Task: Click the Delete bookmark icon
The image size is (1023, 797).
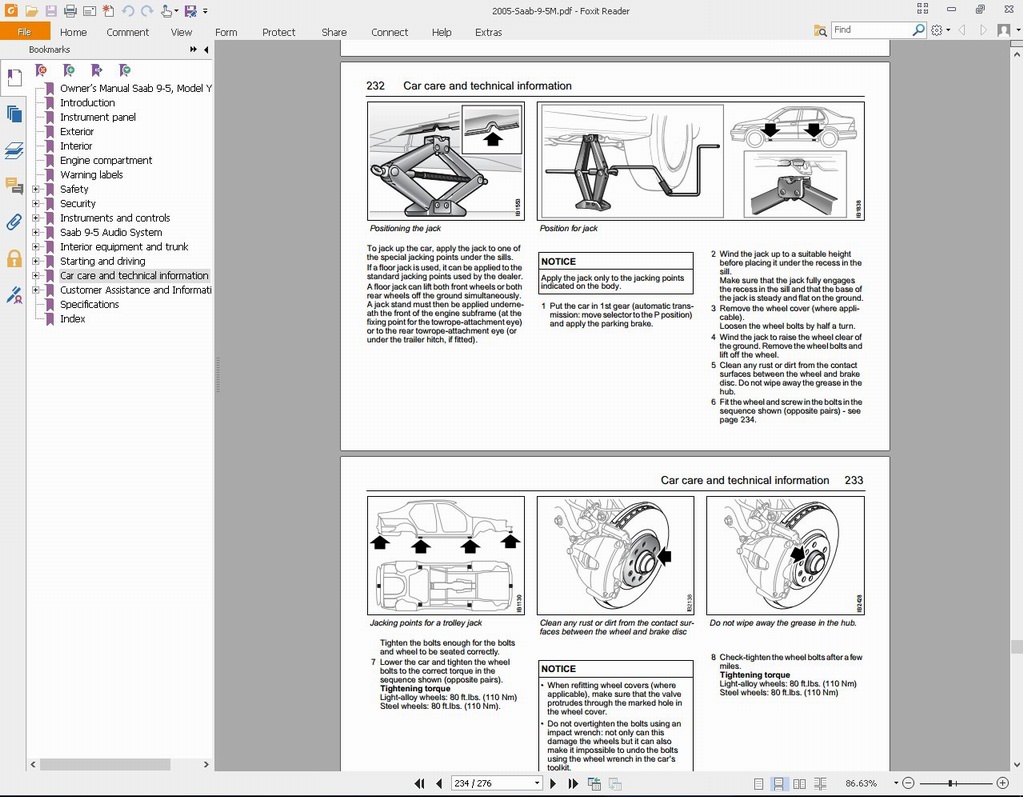Action: click(41, 70)
